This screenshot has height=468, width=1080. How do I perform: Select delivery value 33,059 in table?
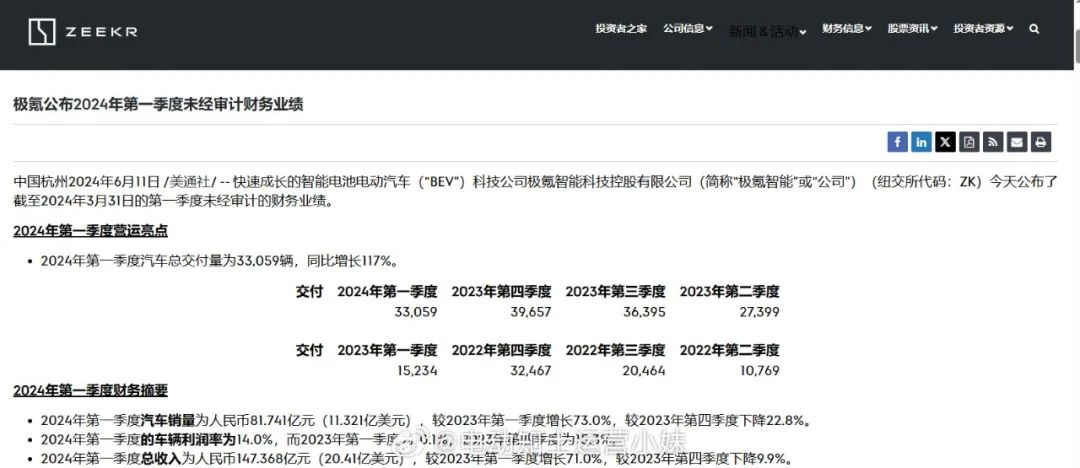pyautogui.click(x=416, y=312)
